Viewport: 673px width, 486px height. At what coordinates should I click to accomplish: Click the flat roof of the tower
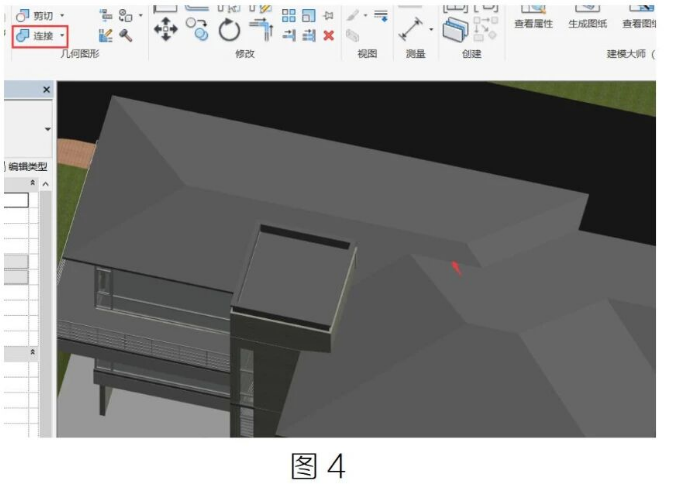click(x=294, y=279)
